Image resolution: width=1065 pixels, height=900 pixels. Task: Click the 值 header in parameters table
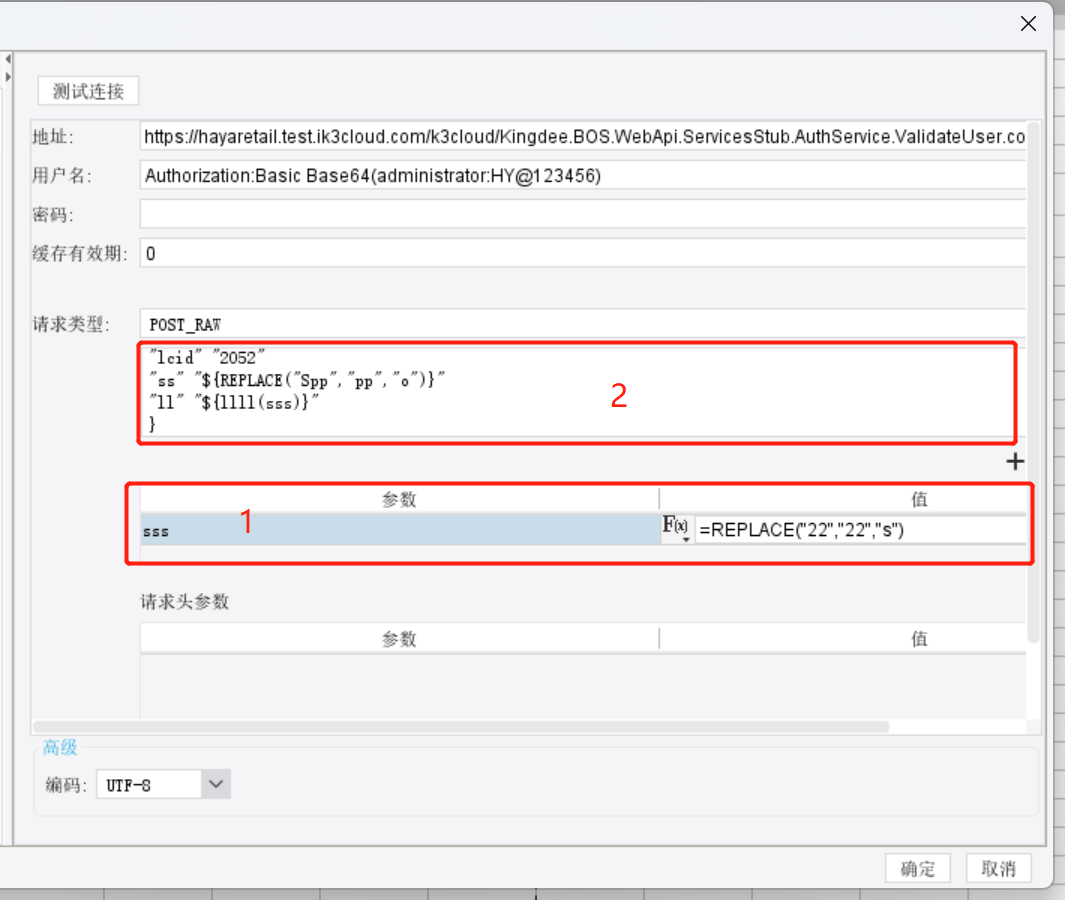coord(919,500)
